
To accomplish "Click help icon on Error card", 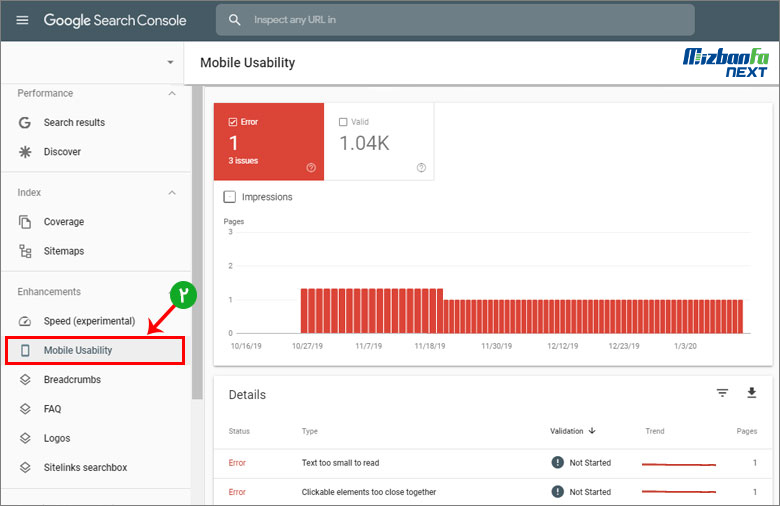I will point(311,168).
